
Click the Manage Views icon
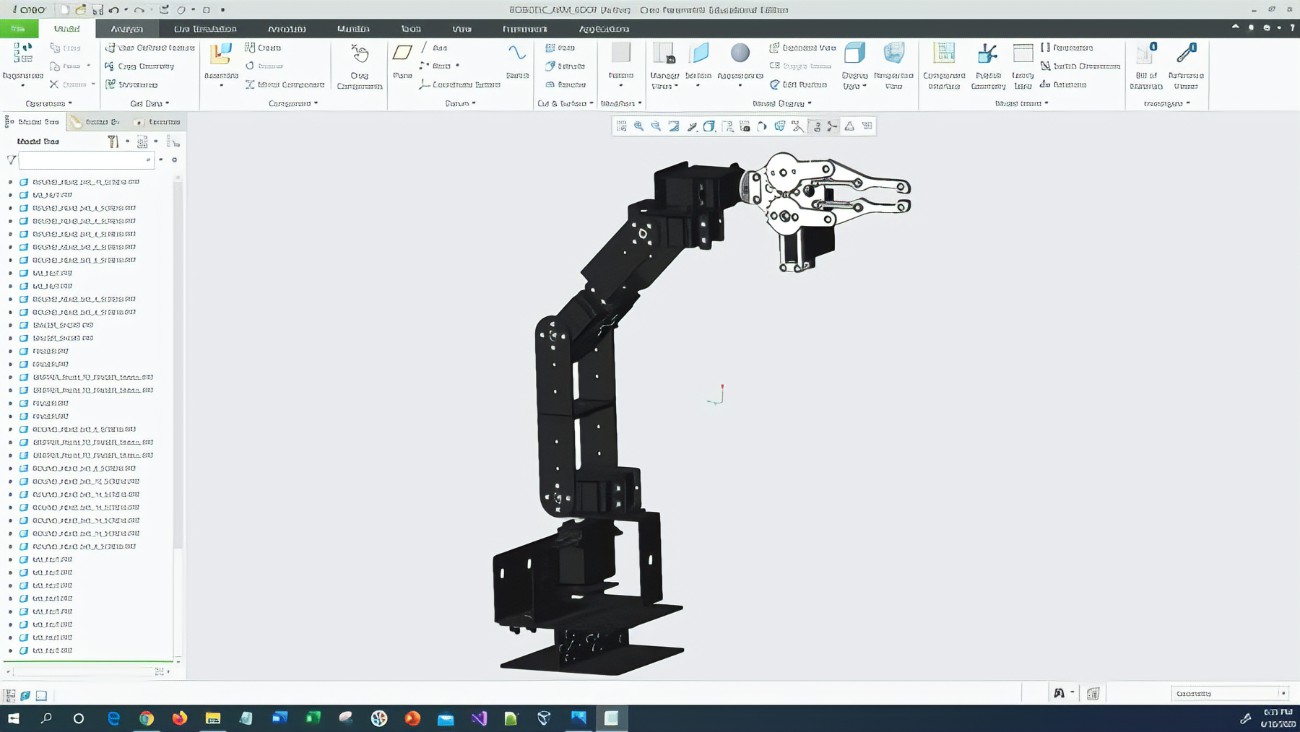[664, 53]
